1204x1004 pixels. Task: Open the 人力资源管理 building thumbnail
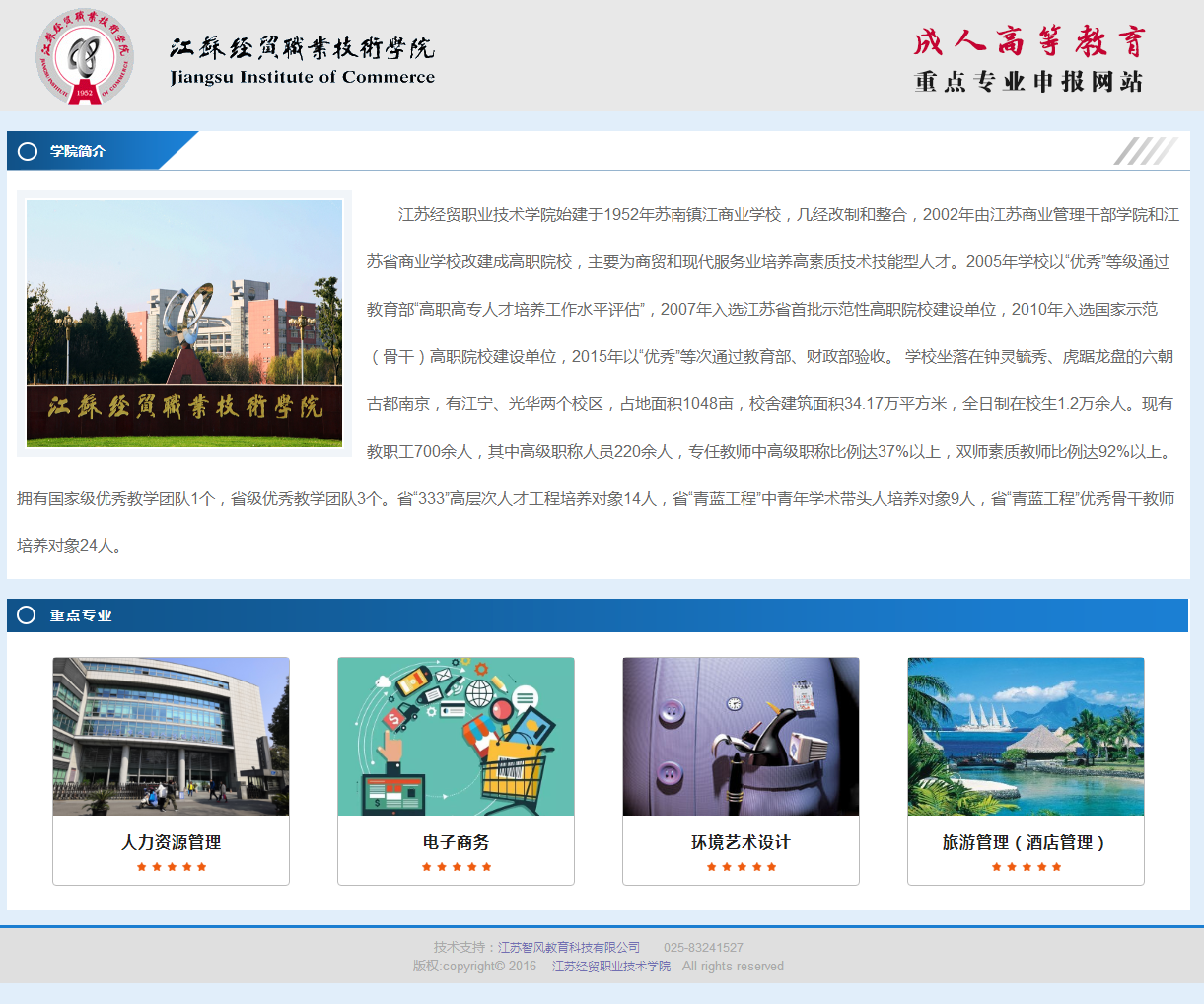coord(171,737)
